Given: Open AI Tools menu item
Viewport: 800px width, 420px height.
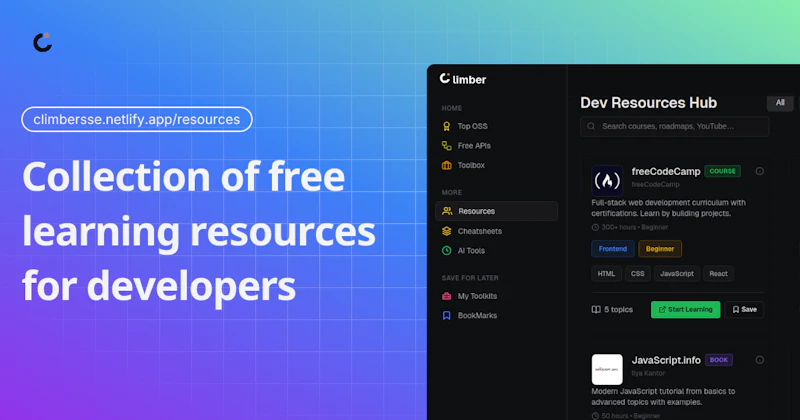Looking at the screenshot, I should [x=471, y=251].
